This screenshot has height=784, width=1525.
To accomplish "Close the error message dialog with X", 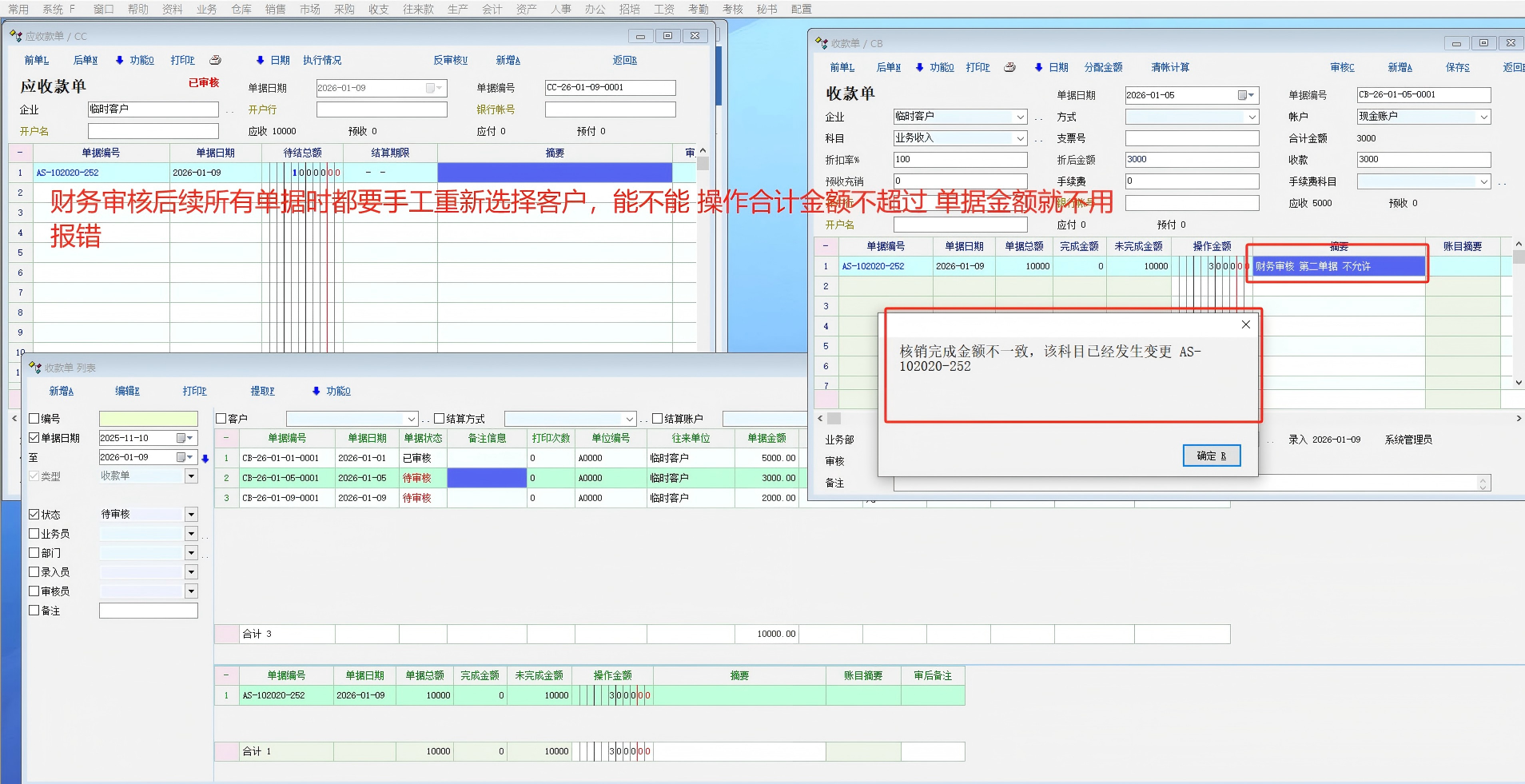I will (x=1245, y=324).
